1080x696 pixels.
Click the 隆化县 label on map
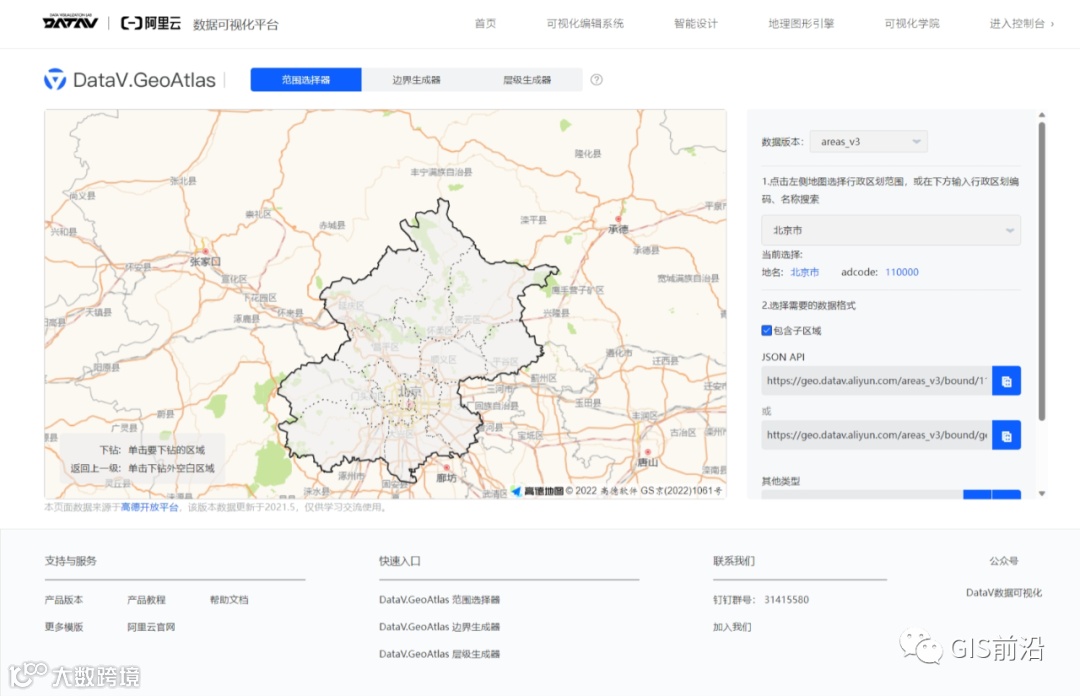pos(588,154)
